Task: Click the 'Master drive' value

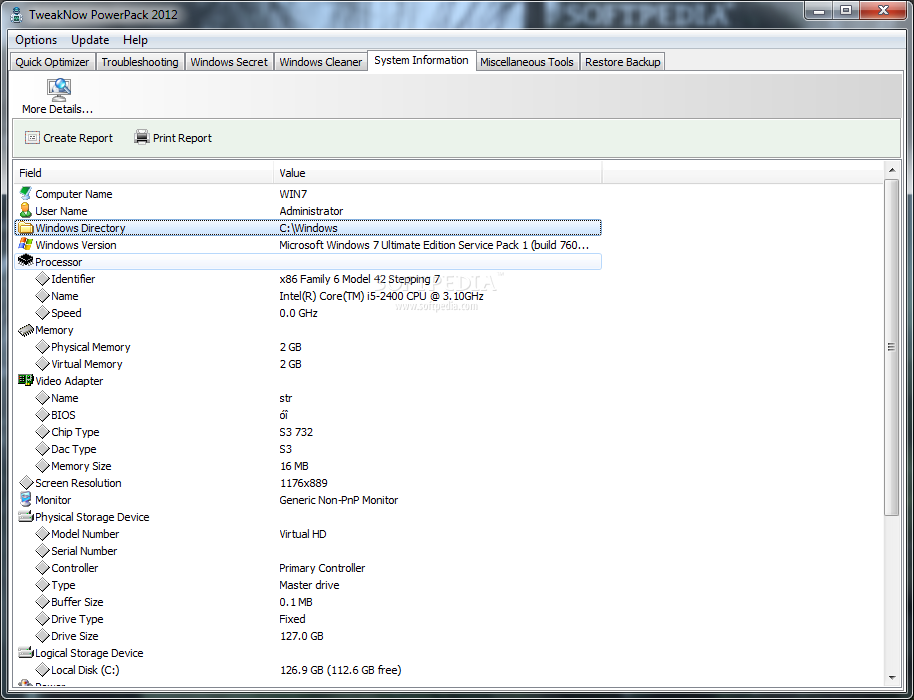Action: 309,585
